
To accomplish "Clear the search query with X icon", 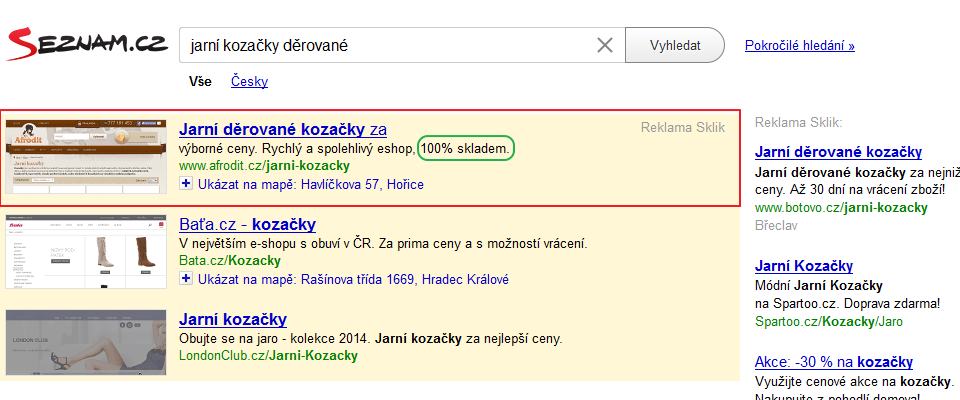I will point(604,45).
